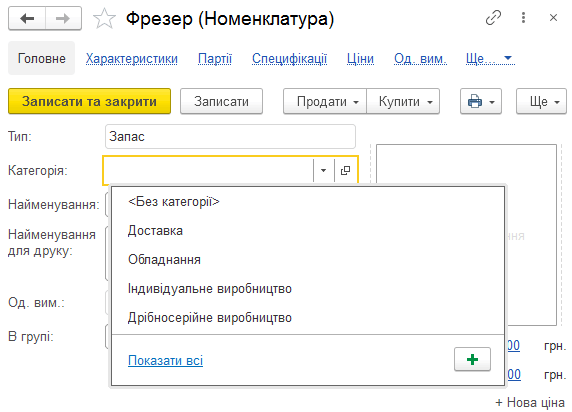Open the Специфікації tab
572x412 pixels.
[x=289, y=58]
